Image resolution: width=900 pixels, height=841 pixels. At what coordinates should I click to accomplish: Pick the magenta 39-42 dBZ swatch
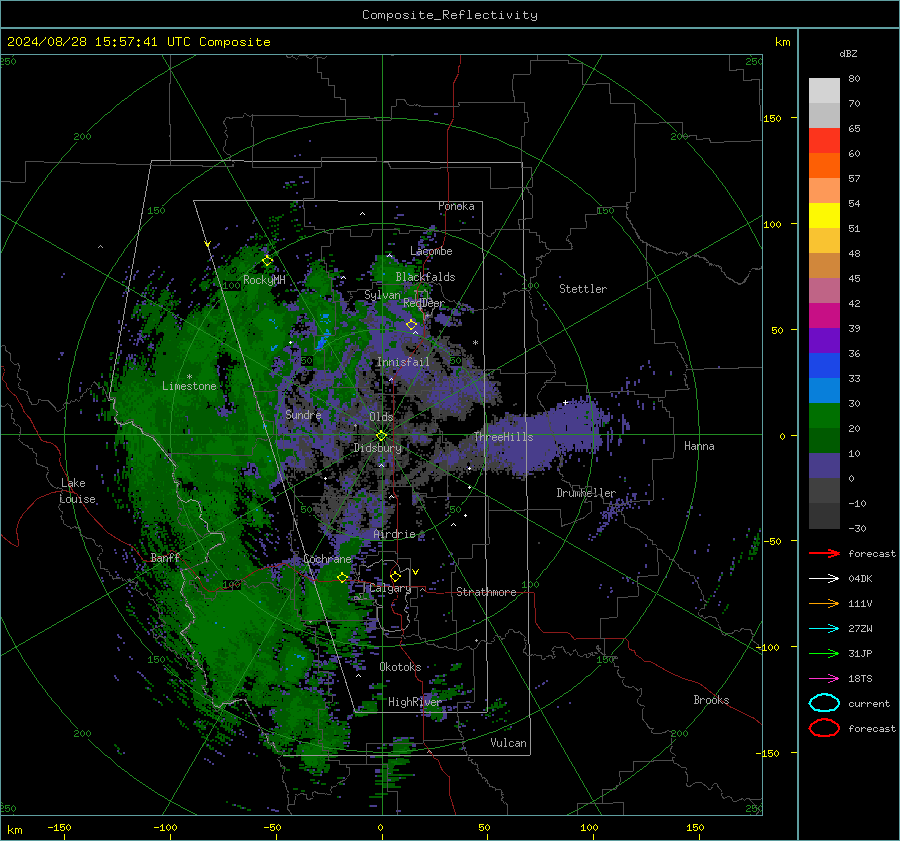(824, 315)
